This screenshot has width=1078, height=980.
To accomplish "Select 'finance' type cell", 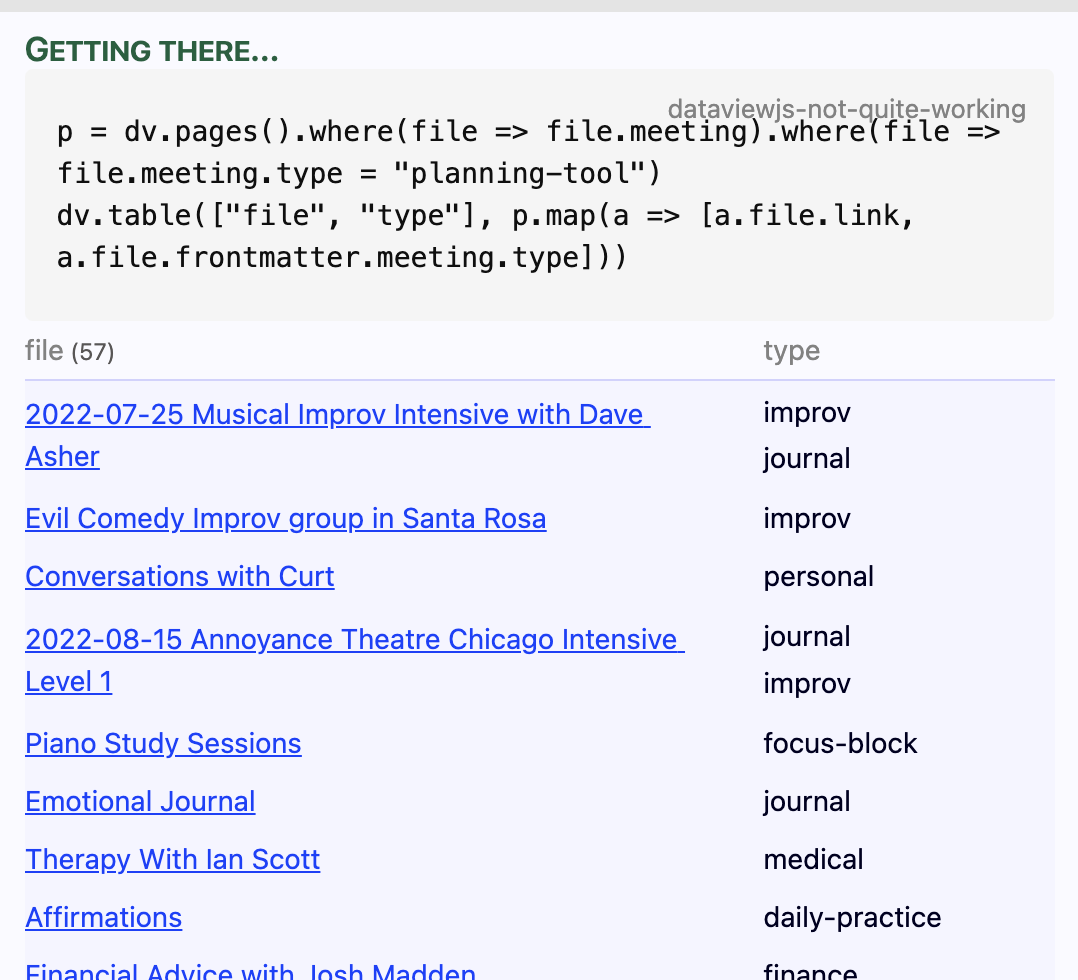I will 810,971.
